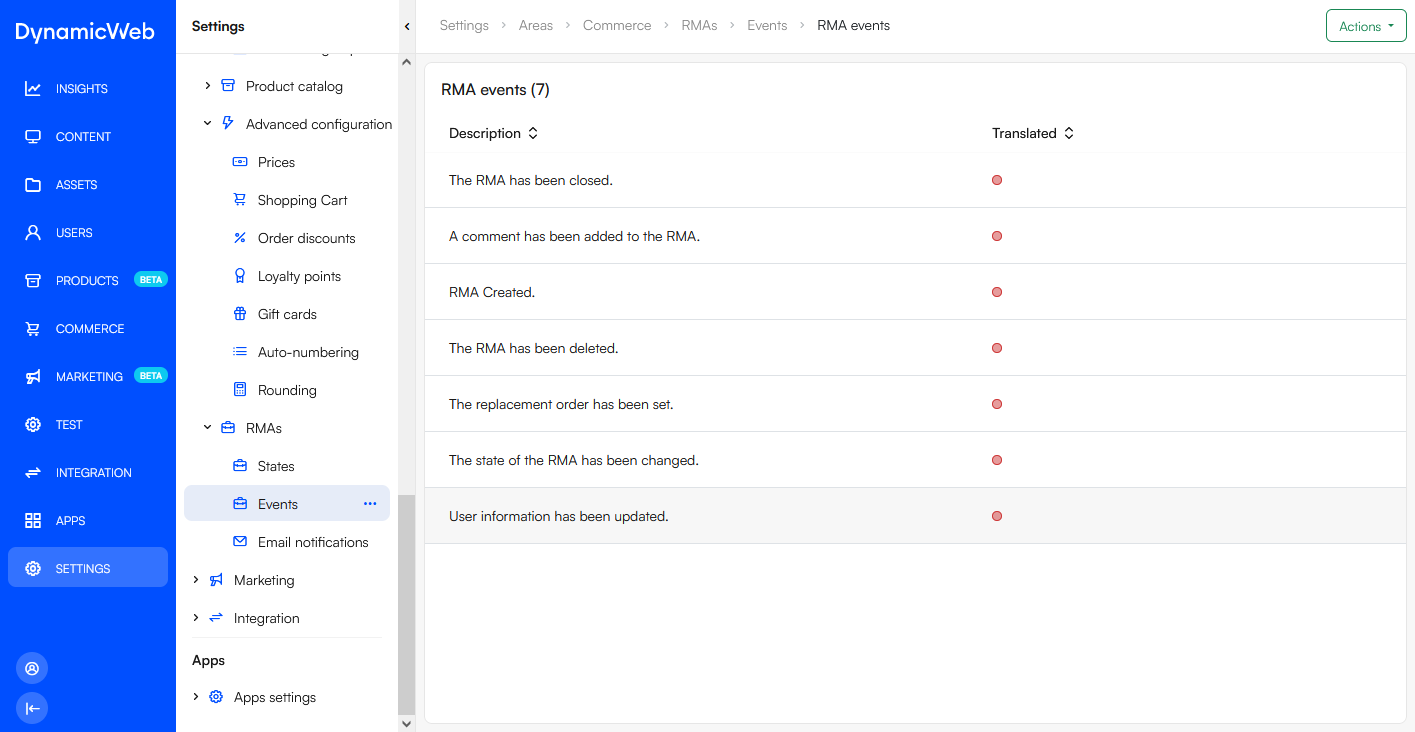1415x732 pixels.
Task: Open the Assets folder icon
Action: (33, 185)
